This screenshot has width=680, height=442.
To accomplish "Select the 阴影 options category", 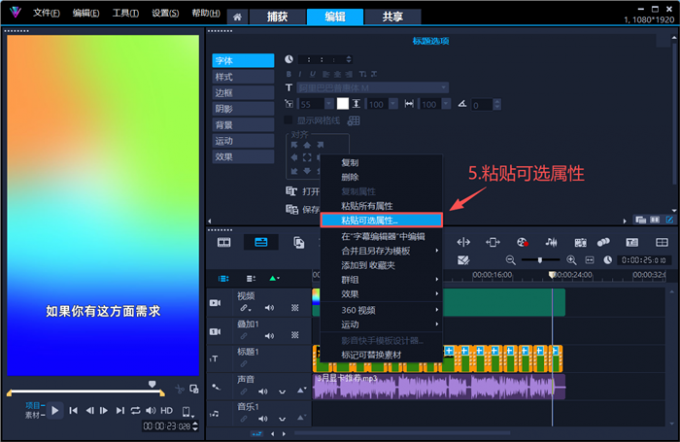I will (x=243, y=109).
